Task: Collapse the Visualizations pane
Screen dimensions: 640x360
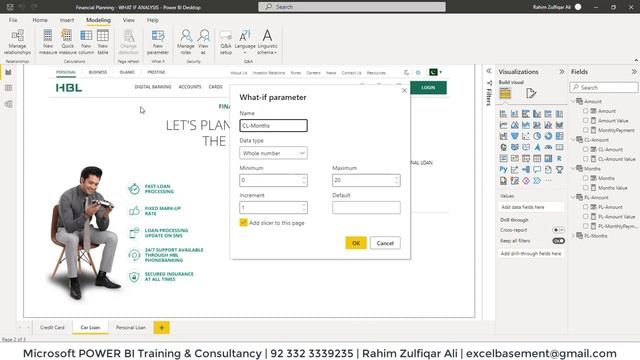Action: [x=562, y=71]
